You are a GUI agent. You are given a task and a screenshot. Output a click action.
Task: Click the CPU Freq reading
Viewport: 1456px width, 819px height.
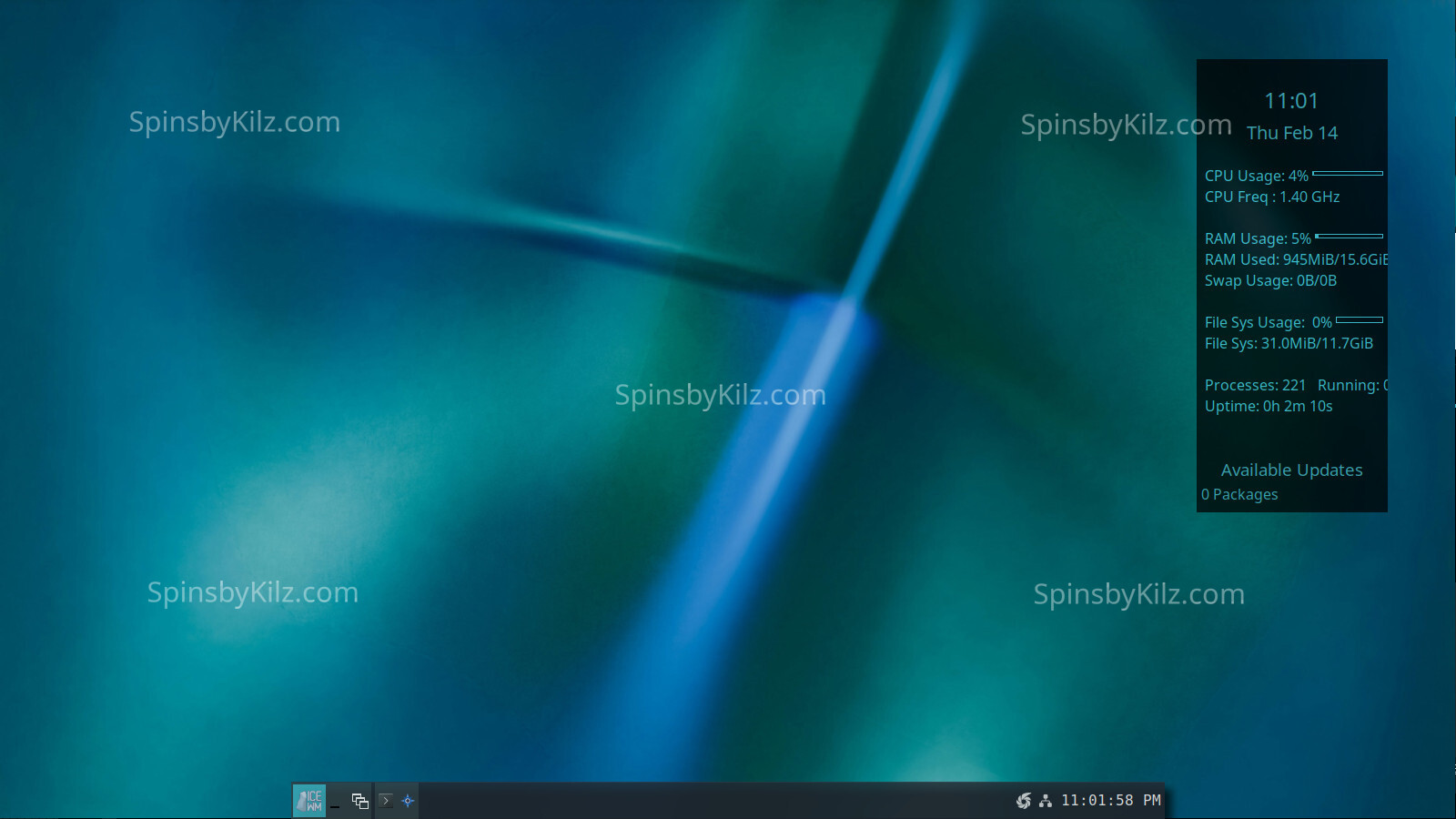[1272, 197]
